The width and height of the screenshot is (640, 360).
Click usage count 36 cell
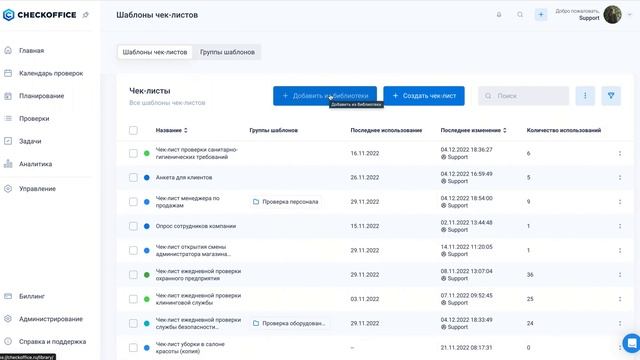530,275
